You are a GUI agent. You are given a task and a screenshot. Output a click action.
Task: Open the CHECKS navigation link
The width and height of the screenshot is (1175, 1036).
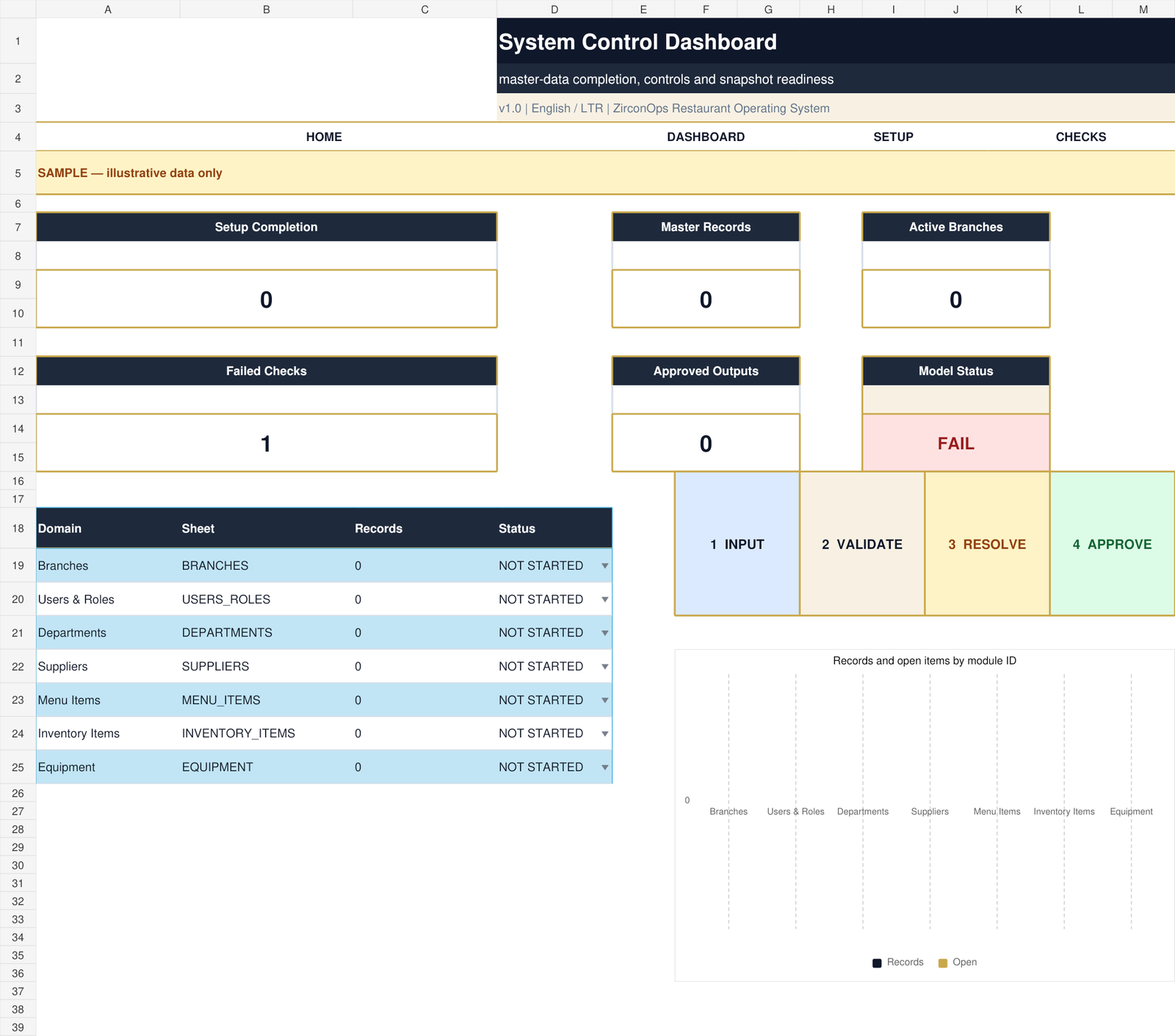click(x=1081, y=137)
